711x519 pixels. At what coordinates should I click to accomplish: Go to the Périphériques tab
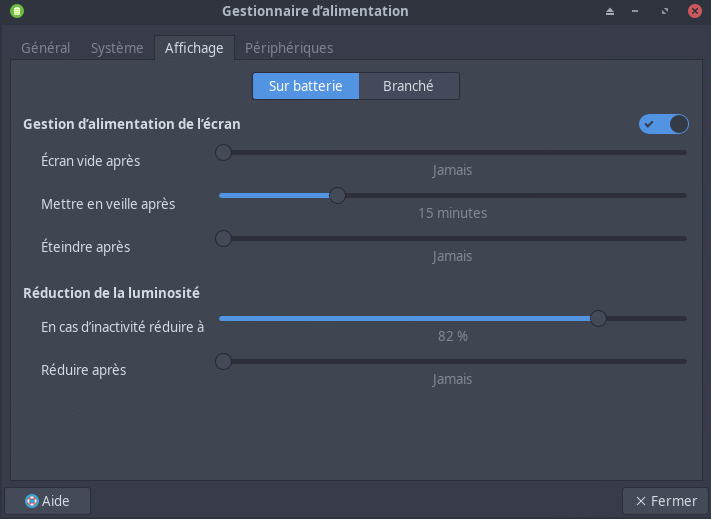[289, 48]
